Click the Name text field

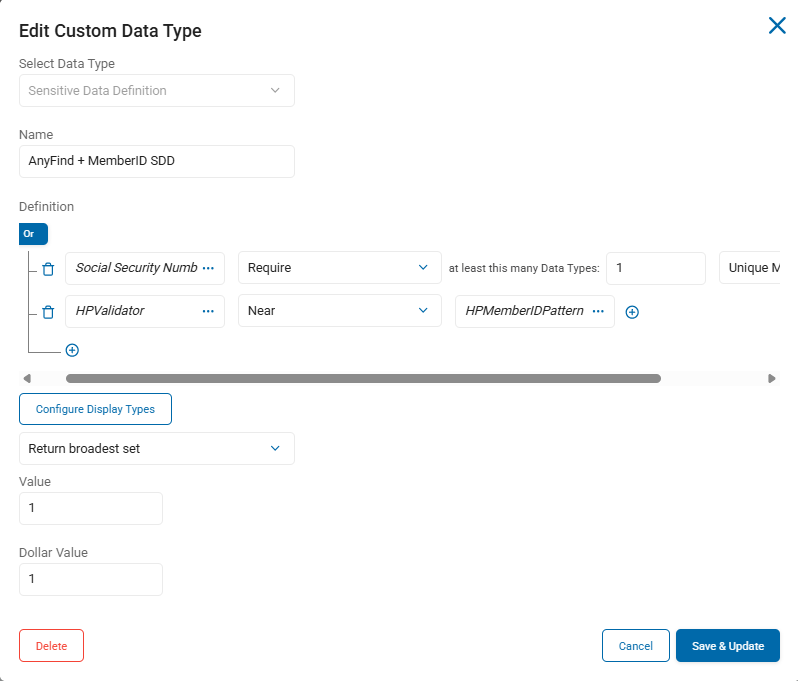tap(156, 162)
